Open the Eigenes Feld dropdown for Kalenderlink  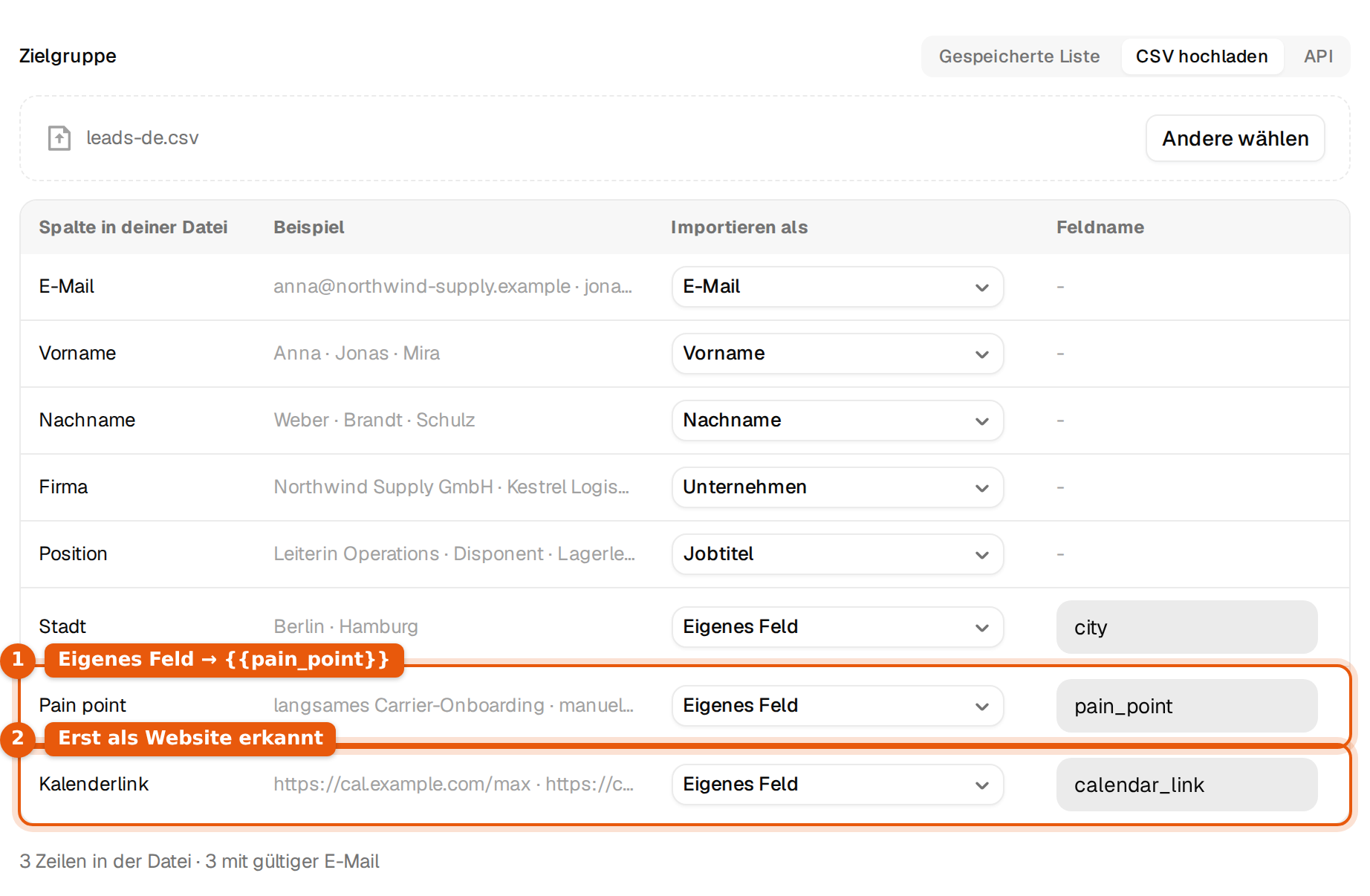click(837, 785)
